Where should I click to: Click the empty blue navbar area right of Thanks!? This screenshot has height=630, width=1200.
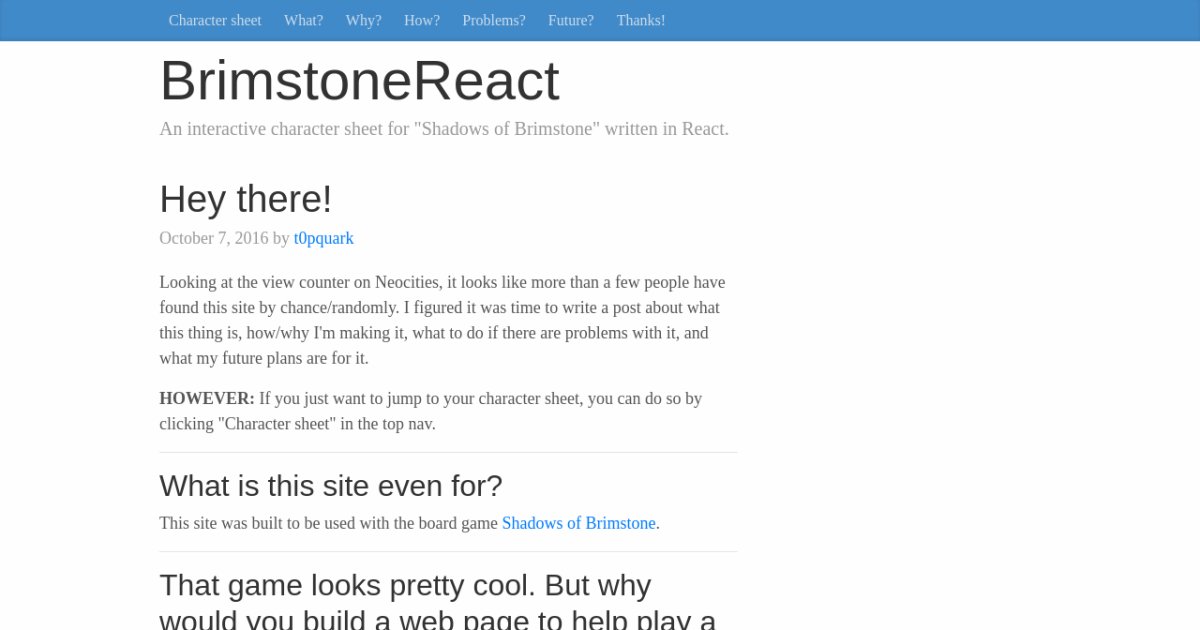tap(900, 20)
